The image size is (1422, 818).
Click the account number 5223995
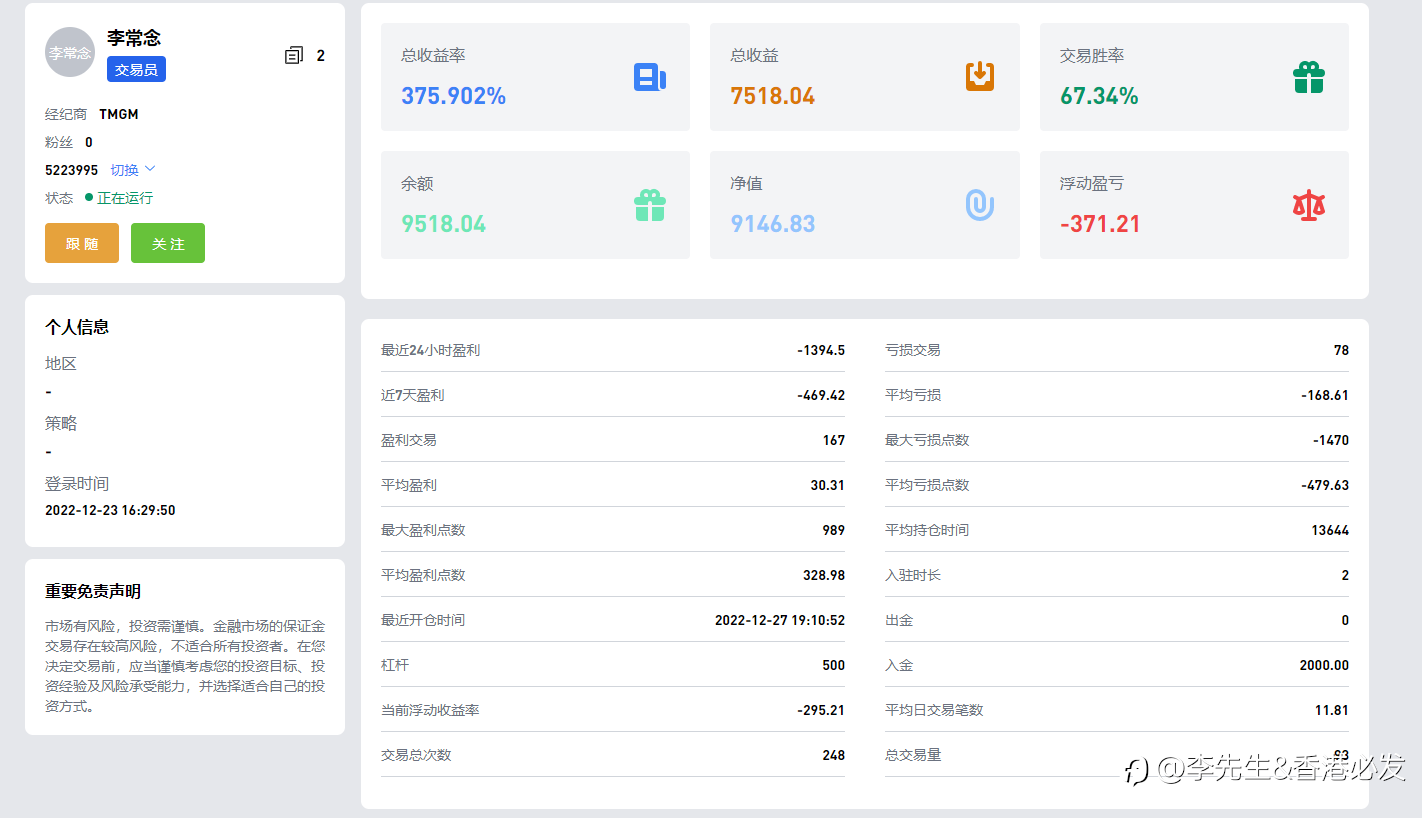tap(71, 170)
